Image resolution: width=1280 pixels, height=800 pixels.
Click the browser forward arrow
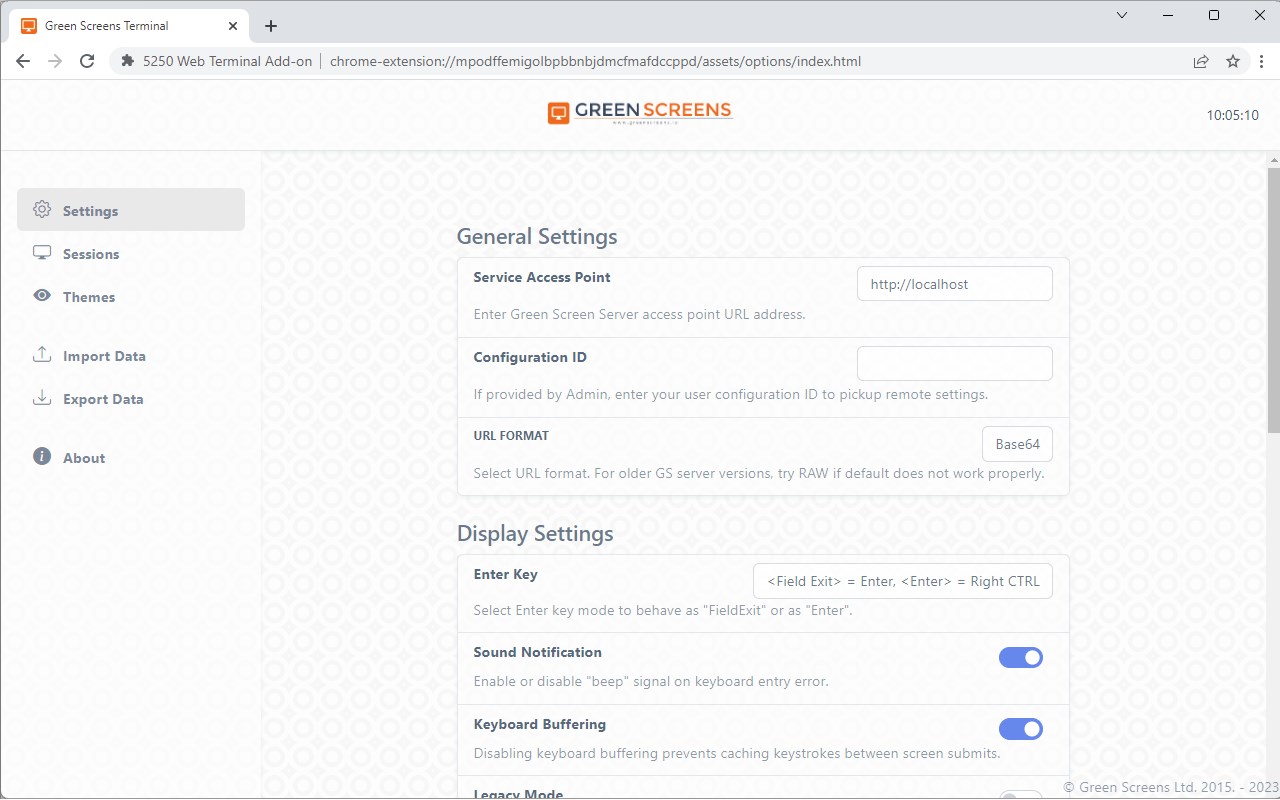[55, 61]
